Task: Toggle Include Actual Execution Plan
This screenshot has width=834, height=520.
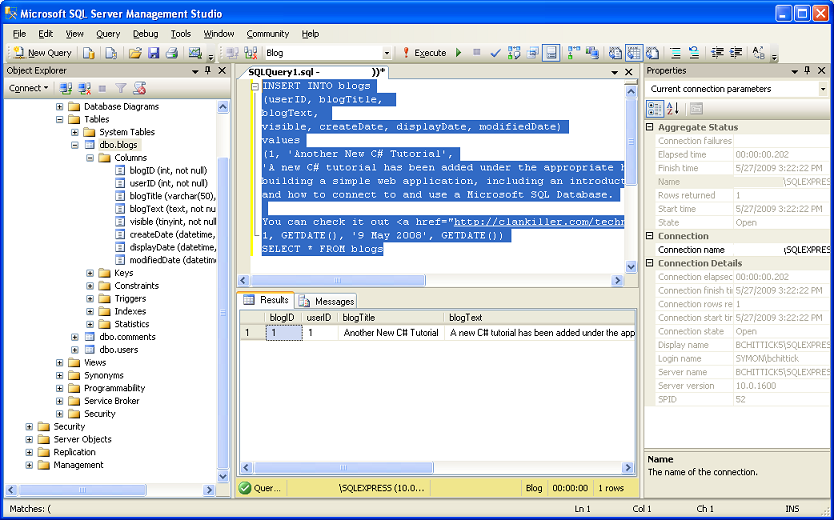Action: click(x=573, y=53)
